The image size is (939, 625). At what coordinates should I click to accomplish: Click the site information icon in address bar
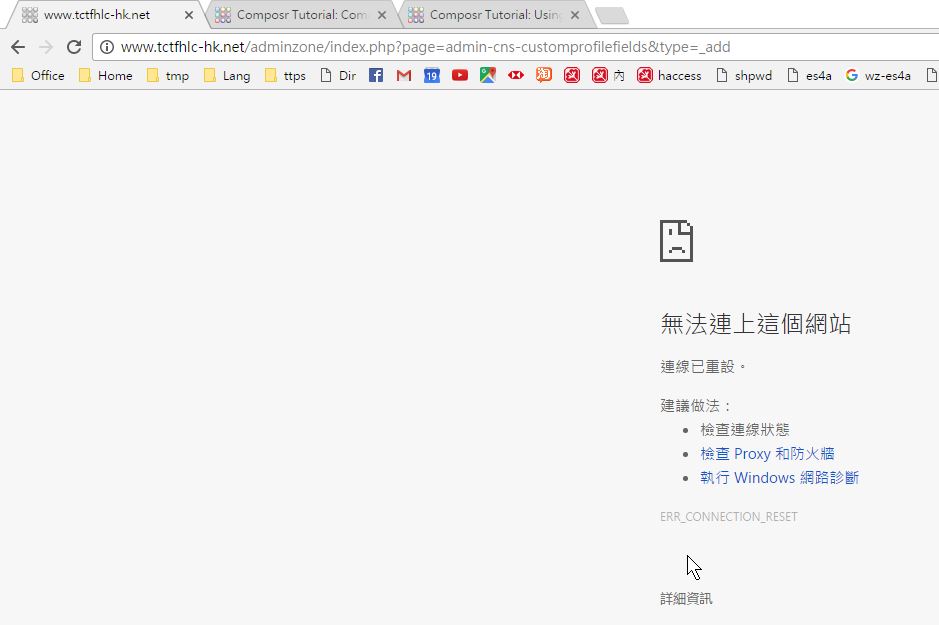107,47
